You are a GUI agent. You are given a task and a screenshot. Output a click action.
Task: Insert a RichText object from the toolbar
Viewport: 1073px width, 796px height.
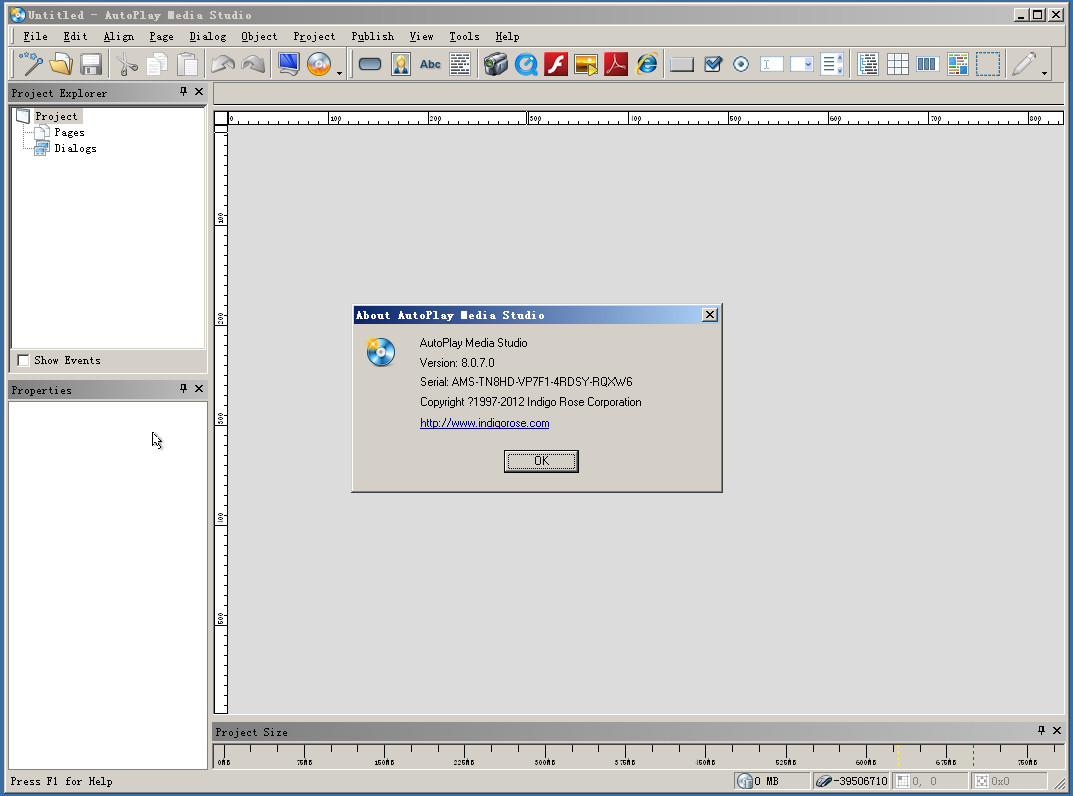957,64
